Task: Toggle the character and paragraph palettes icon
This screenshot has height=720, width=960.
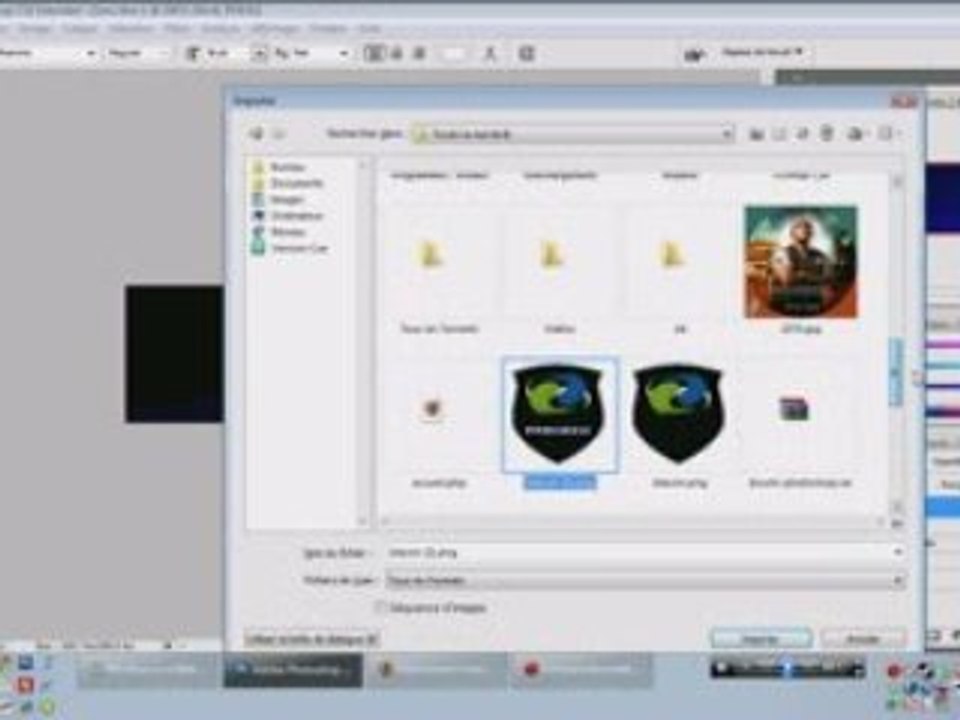Action: [x=527, y=54]
